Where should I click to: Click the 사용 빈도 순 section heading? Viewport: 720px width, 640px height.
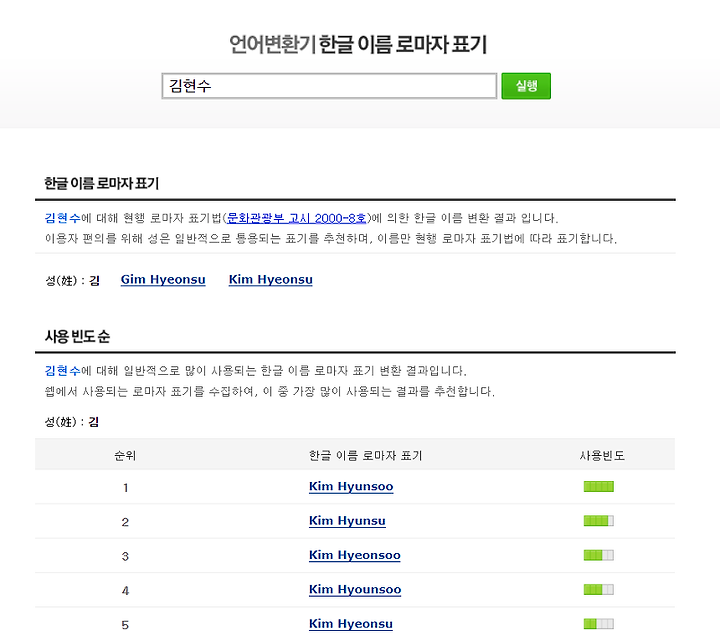pos(78,337)
